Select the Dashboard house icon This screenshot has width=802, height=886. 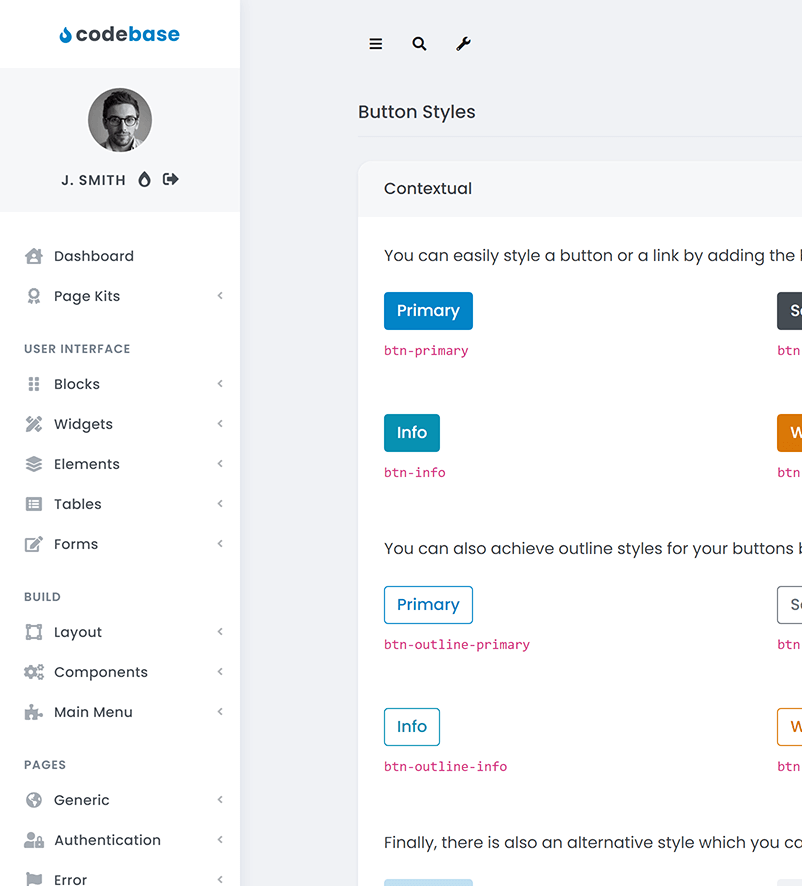coord(33,256)
